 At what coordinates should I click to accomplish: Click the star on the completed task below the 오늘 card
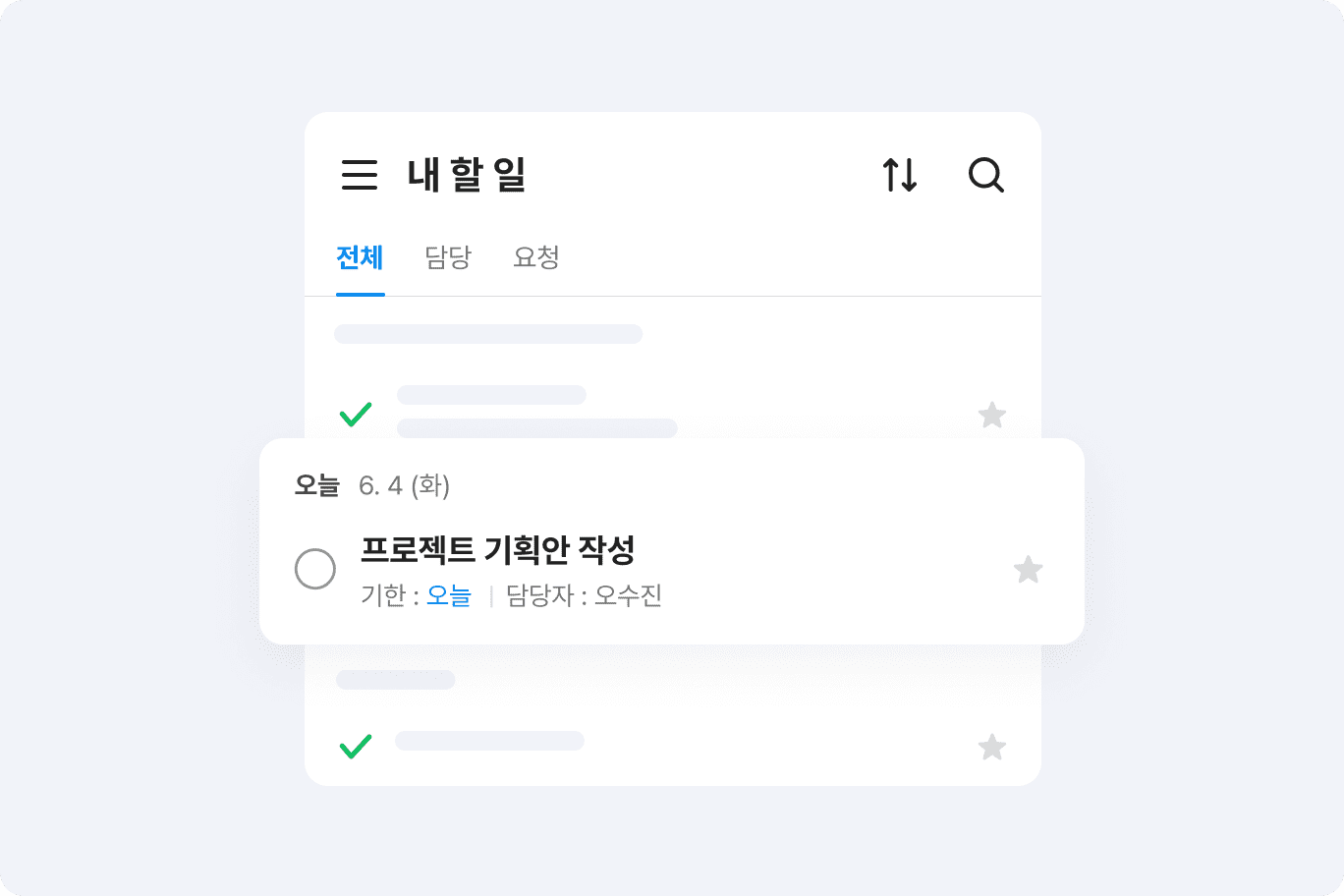[992, 748]
